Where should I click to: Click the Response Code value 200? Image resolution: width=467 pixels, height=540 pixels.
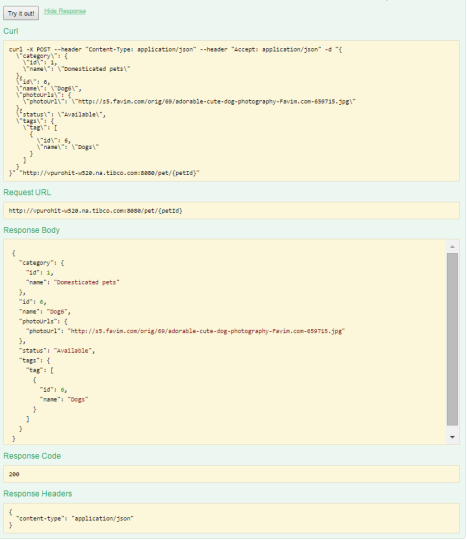point(14,474)
